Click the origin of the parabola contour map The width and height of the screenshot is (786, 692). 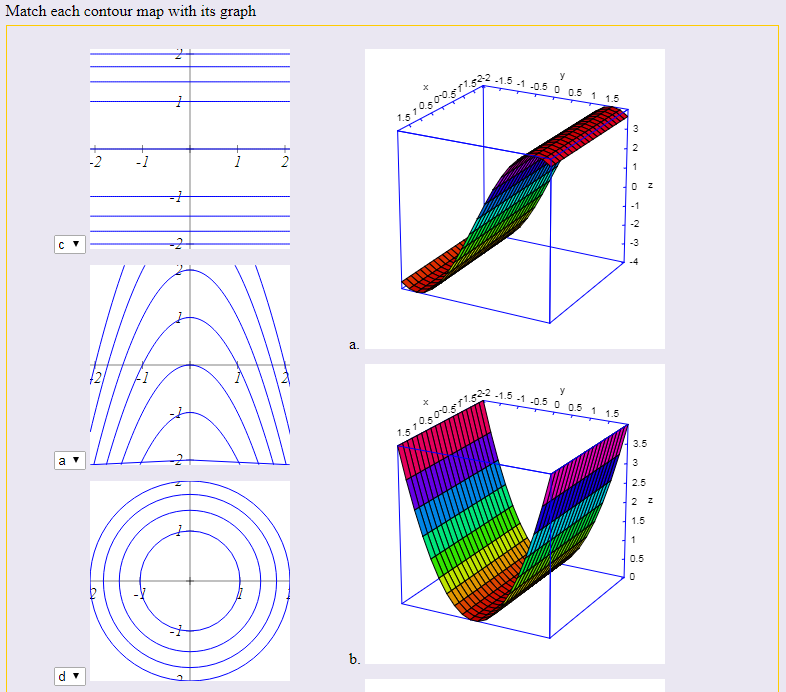[x=190, y=365]
